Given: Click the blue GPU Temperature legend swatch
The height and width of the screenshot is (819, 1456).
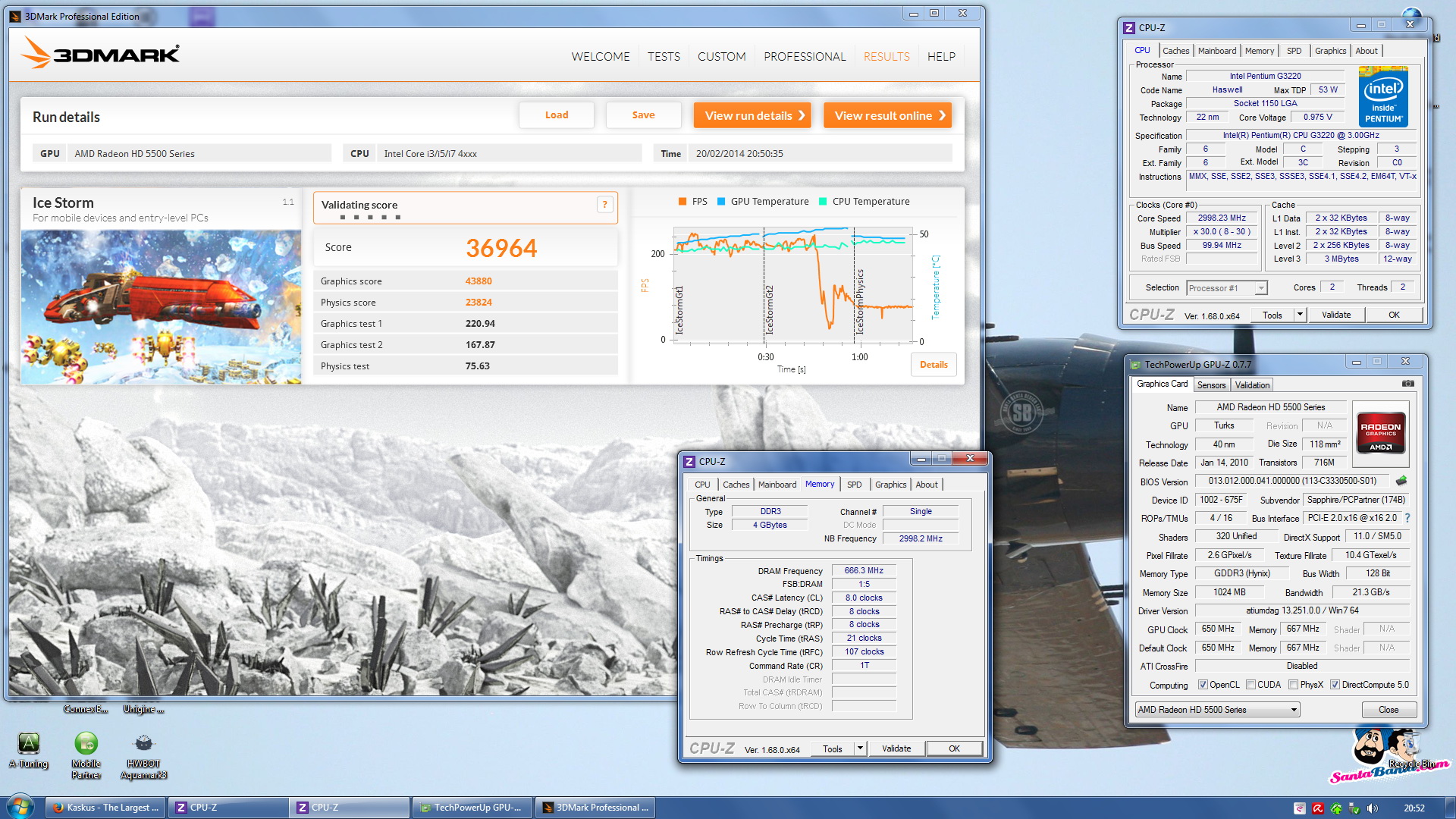Looking at the screenshot, I should click(721, 202).
